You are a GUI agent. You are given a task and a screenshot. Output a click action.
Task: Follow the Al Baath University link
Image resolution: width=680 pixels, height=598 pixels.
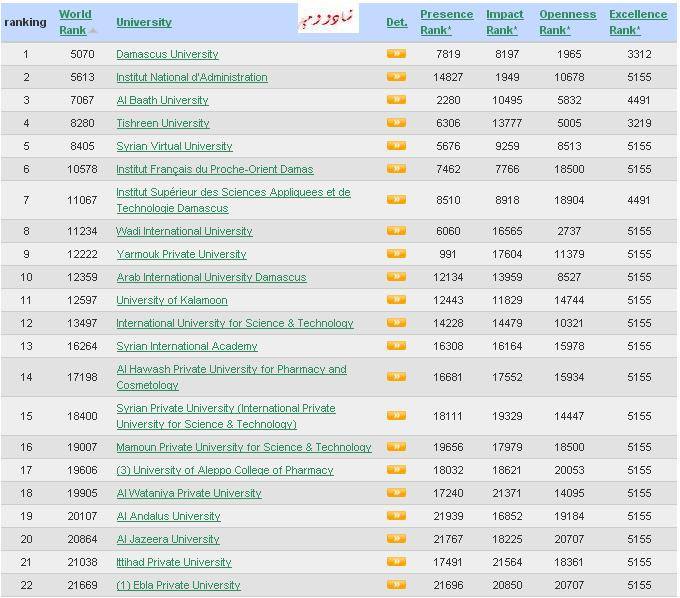pos(162,100)
